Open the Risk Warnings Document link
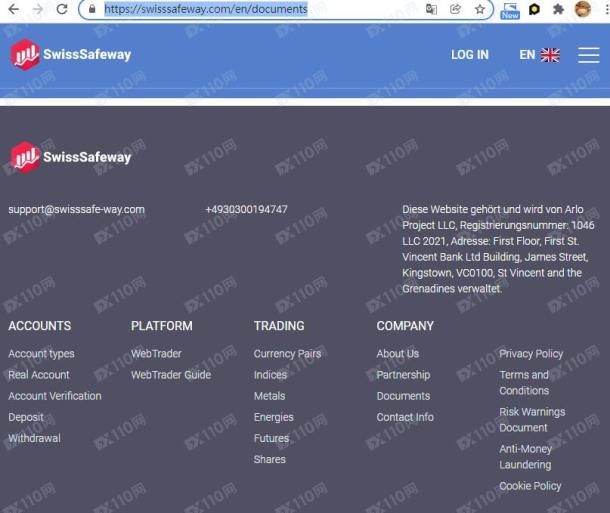Viewport: 610px width, 513px height. click(x=532, y=419)
